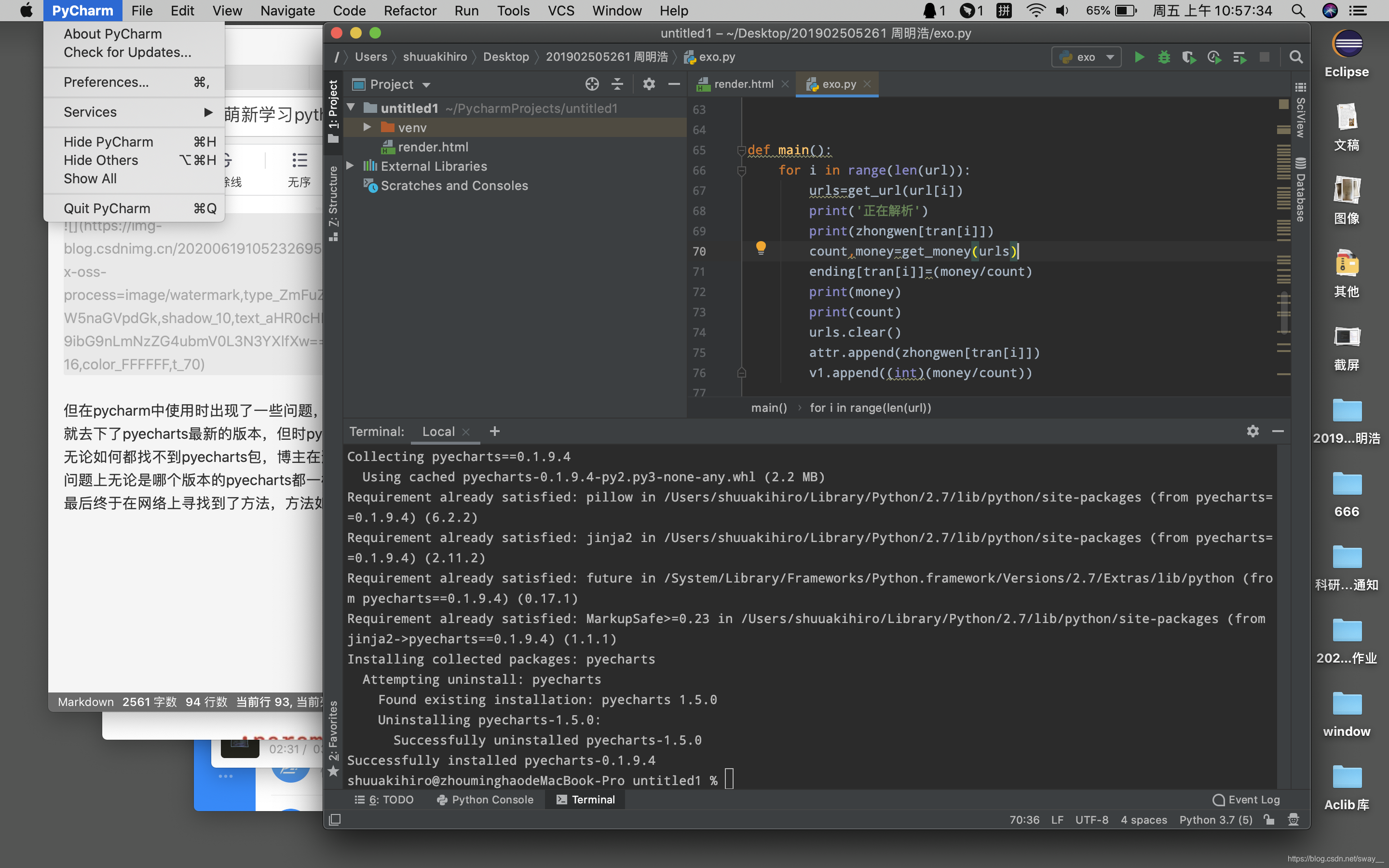Open Project panel gear settings

click(x=649, y=84)
